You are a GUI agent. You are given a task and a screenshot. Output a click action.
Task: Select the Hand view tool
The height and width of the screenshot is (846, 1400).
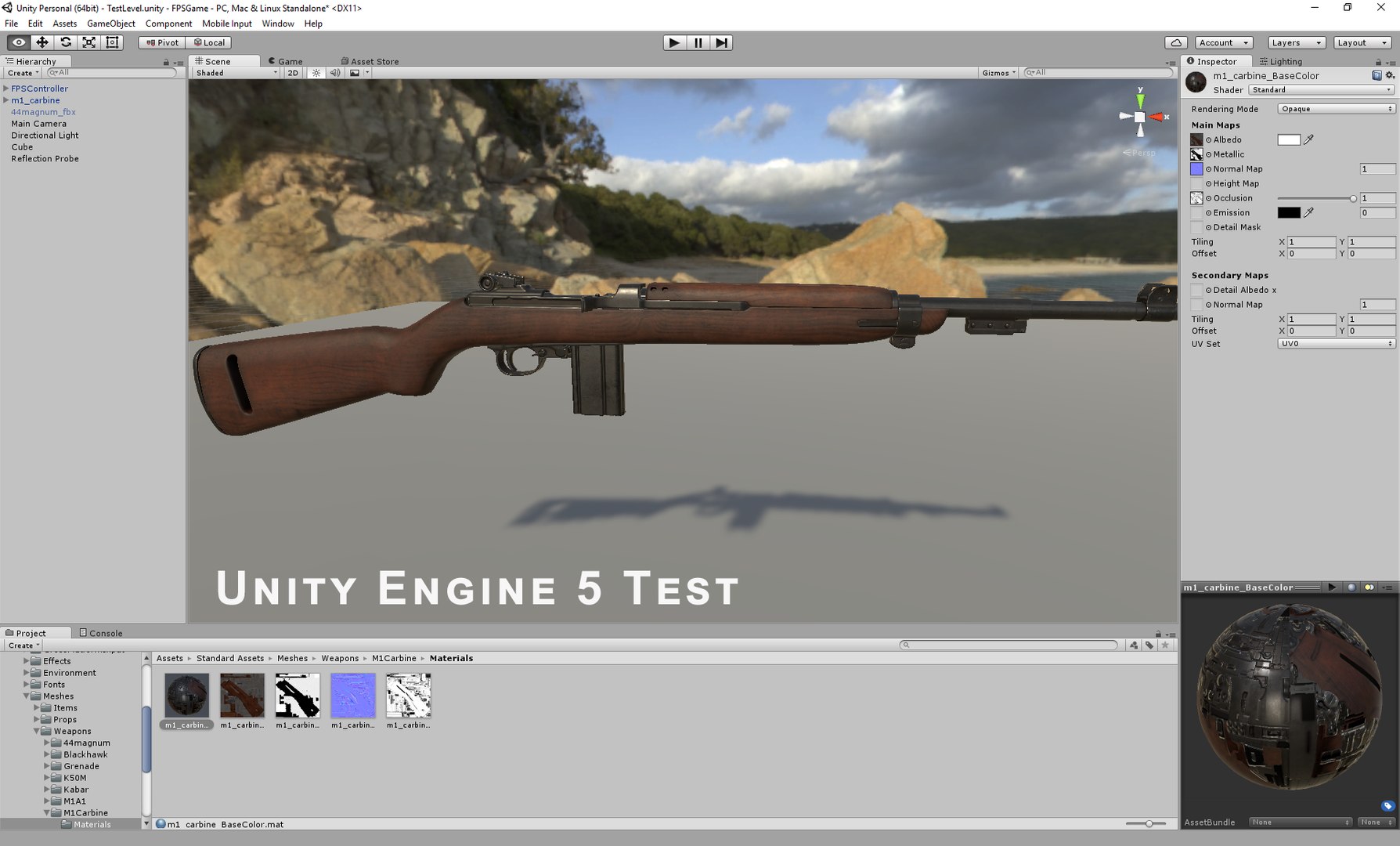coord(19,42)
